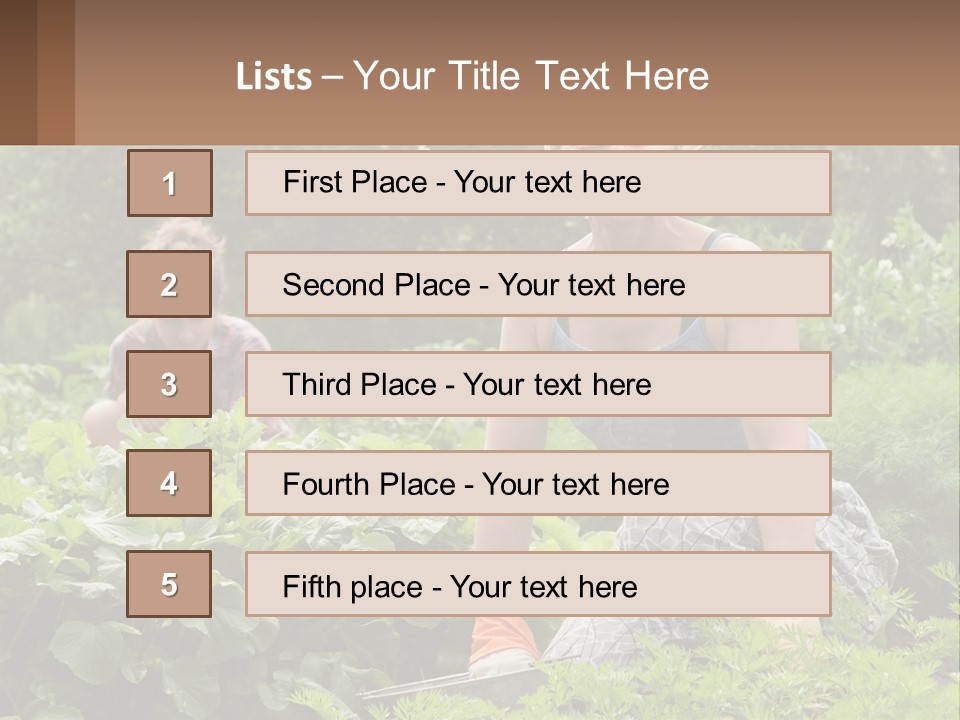
Task: Click the number 3 box
Action: coord(169,384)
